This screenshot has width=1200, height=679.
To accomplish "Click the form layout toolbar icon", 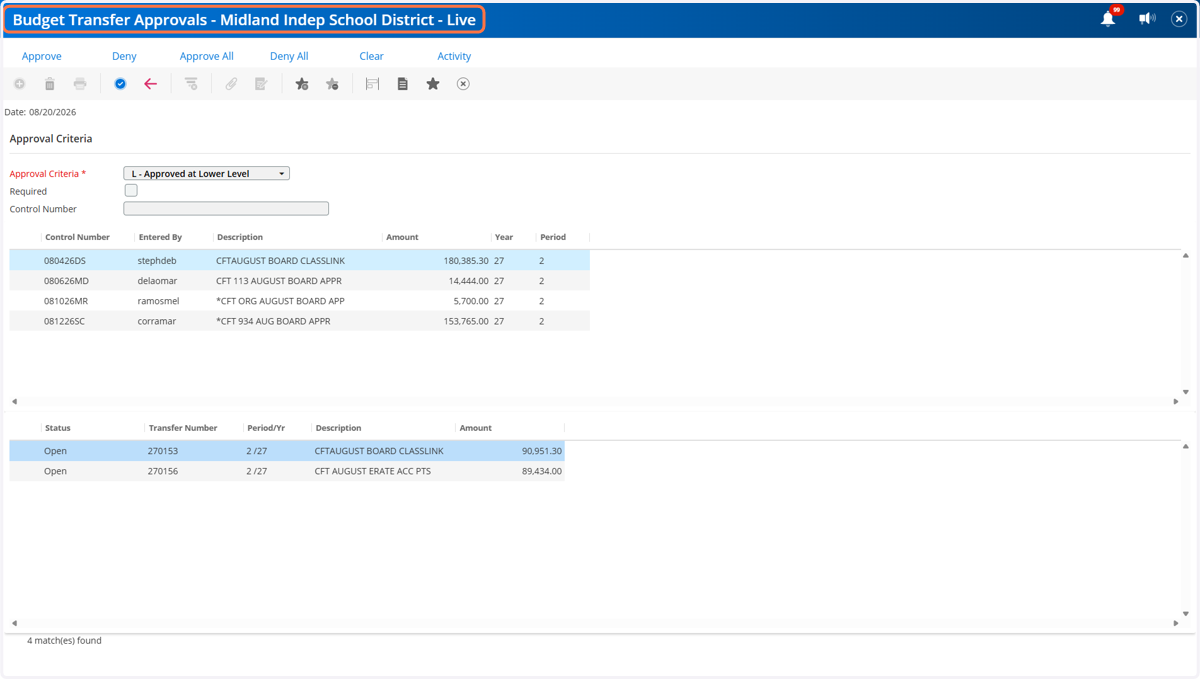I will click(x=372, y=84).
